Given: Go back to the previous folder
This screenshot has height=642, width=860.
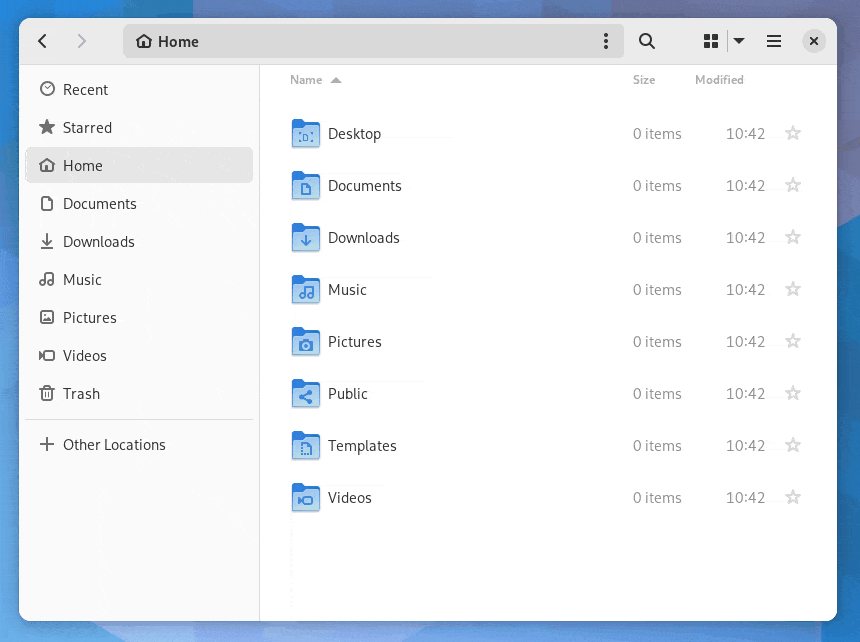Looking at the screenshot, I should 42,41.
